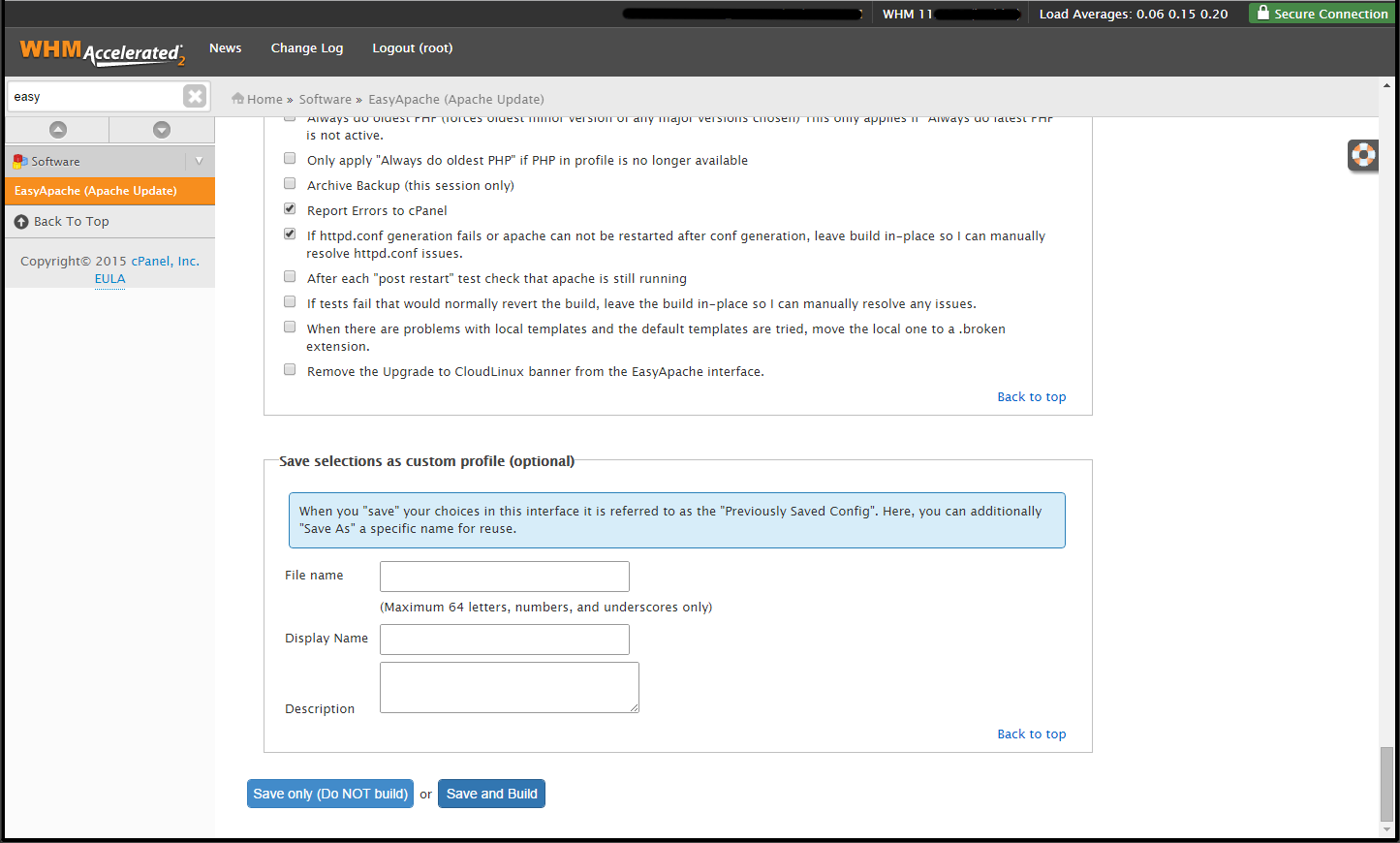Viewport: 1400px width, 843px height.
Task: Click Save only (Do NOT build) button
Action: 330,794
